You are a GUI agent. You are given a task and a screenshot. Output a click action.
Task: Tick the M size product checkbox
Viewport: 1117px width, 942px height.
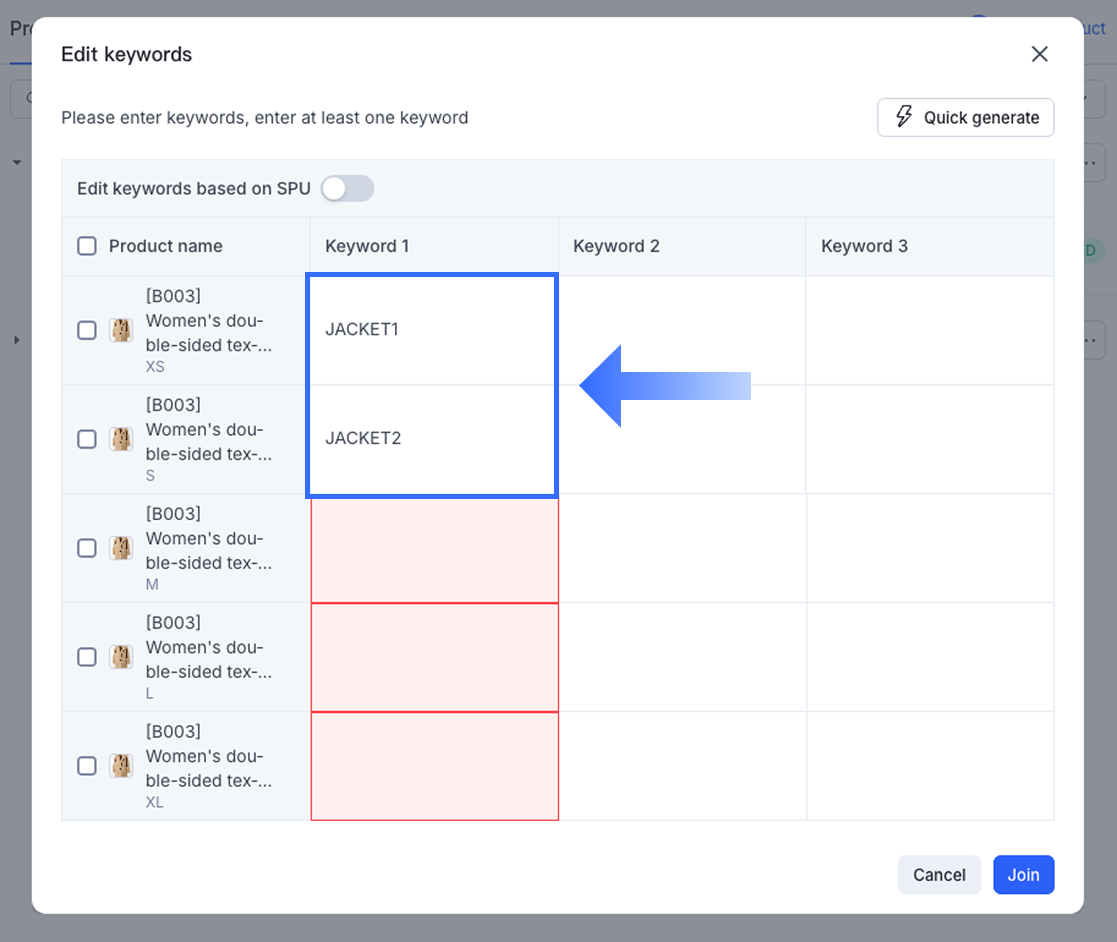coord(87,548)
